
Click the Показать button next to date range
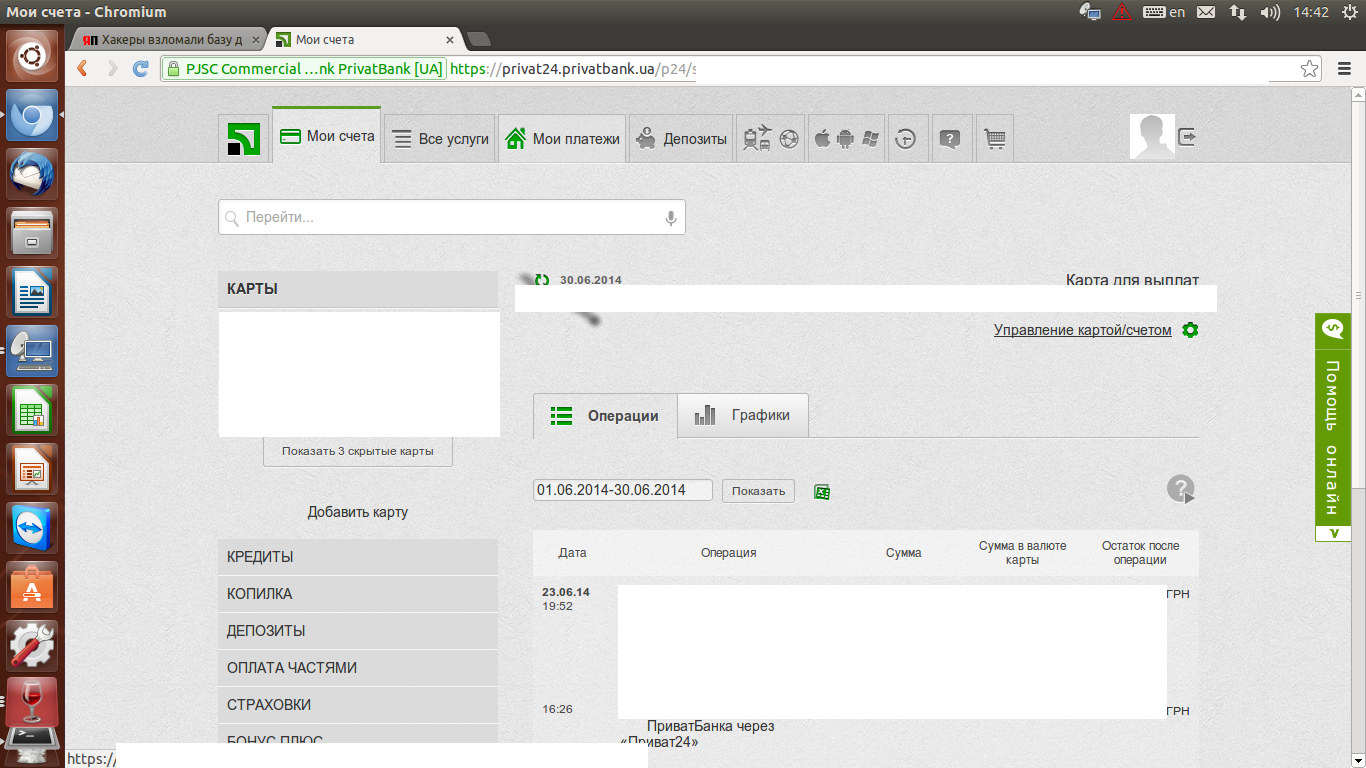click(758, 491)
